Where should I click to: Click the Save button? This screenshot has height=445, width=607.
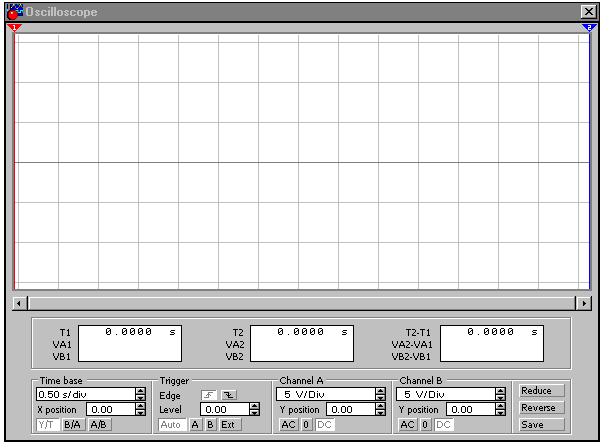(x=542, y=424)
